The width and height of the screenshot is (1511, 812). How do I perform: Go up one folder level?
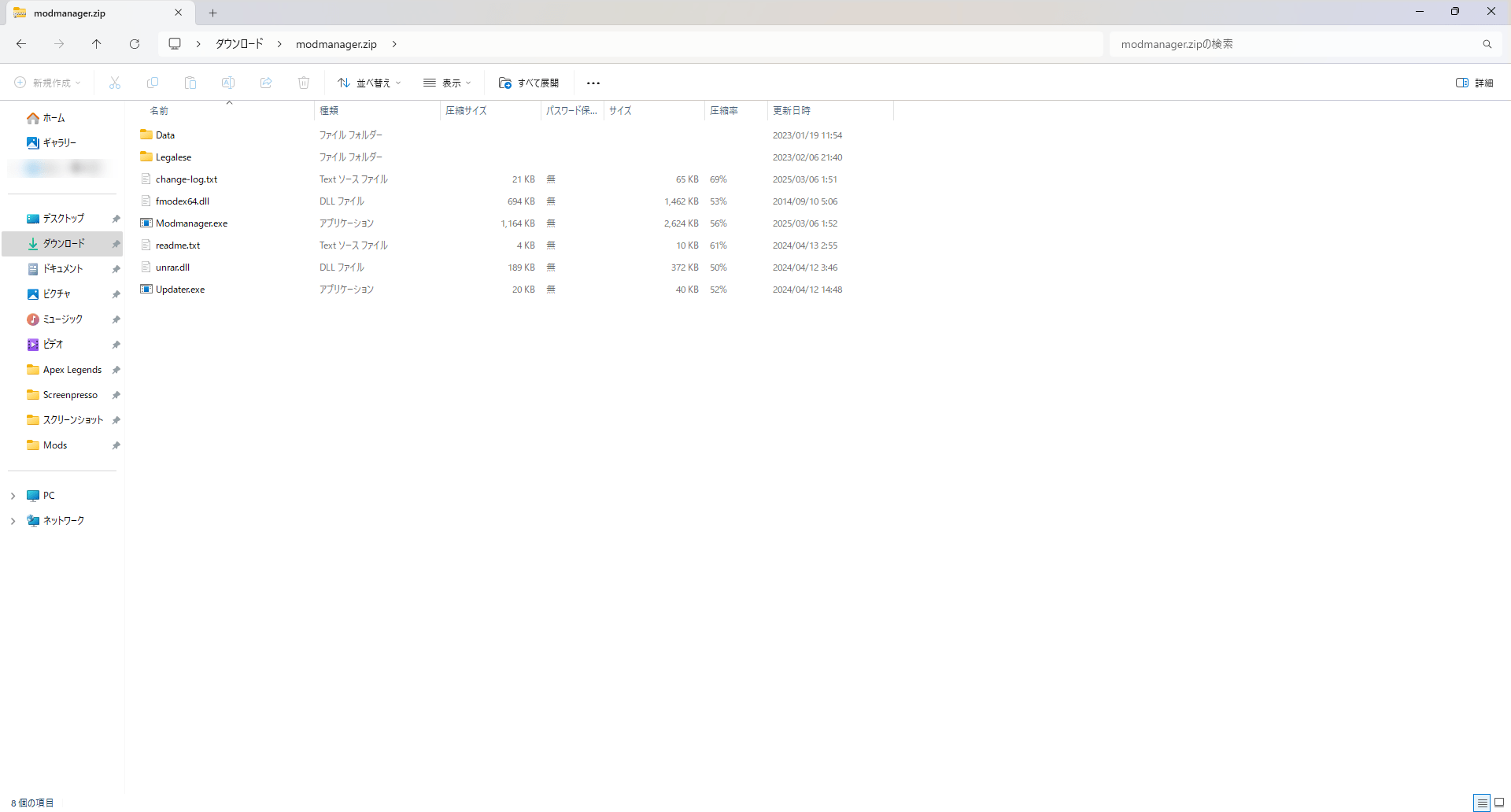point(96,44)
